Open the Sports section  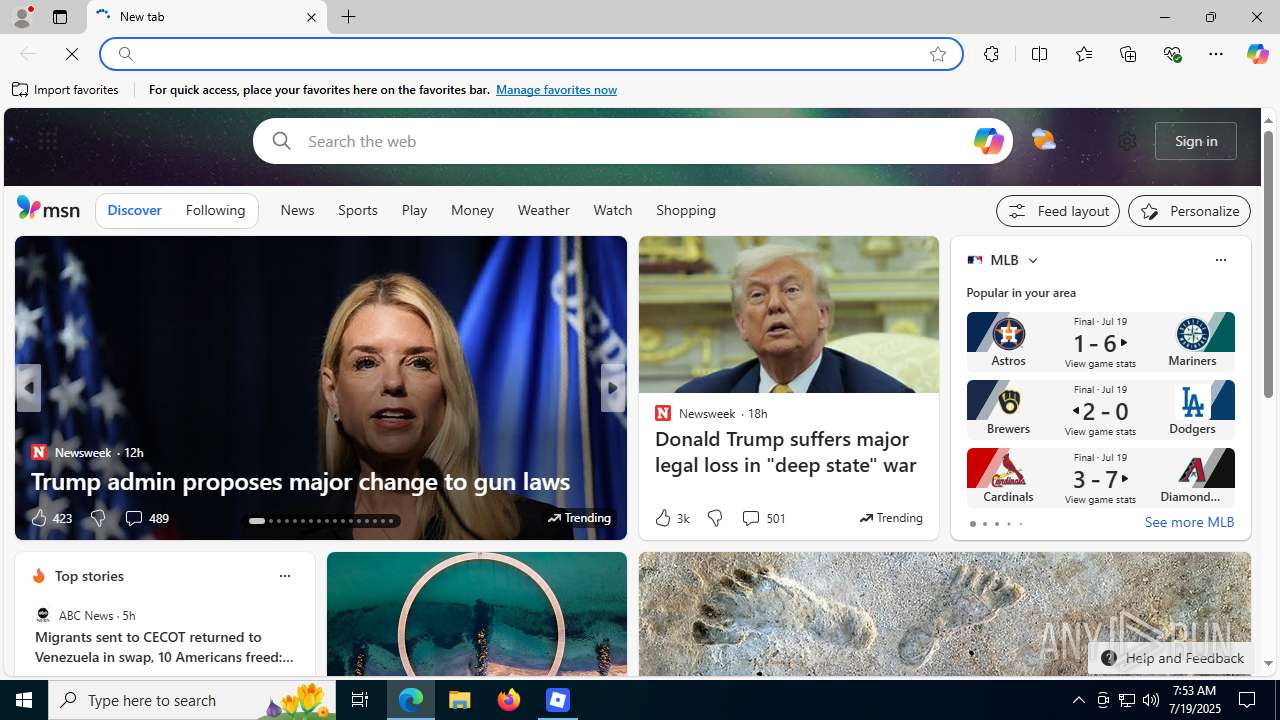357,211
